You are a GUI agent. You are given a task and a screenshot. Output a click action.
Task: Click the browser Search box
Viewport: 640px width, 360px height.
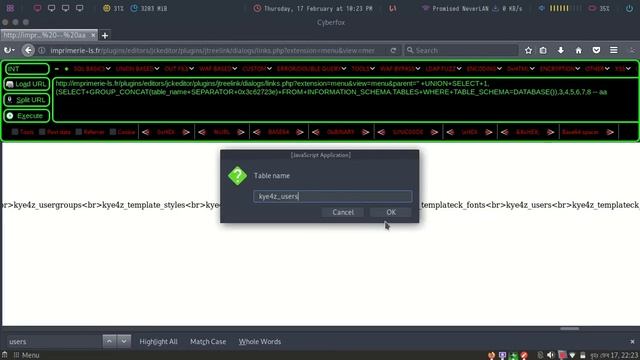click(x=461, y=50)
